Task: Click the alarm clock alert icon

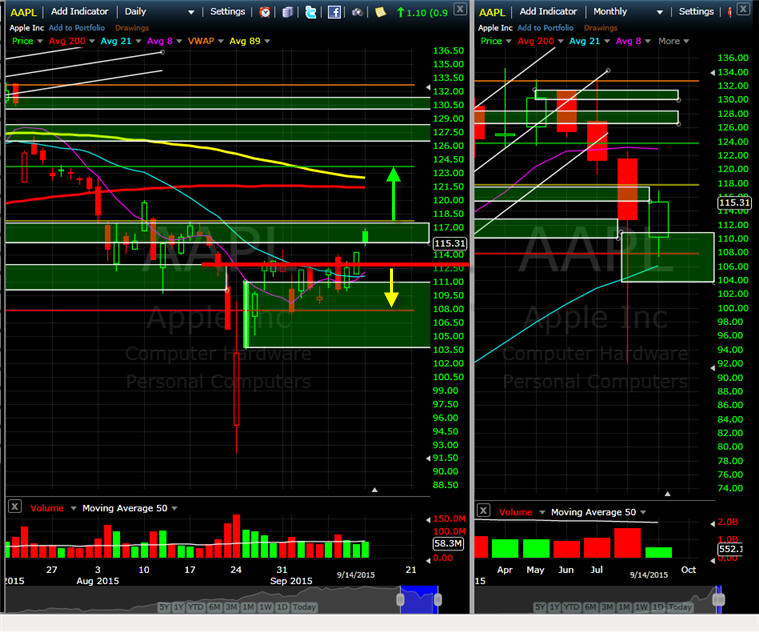Action: pyautogui.click(x=265, y=12)
